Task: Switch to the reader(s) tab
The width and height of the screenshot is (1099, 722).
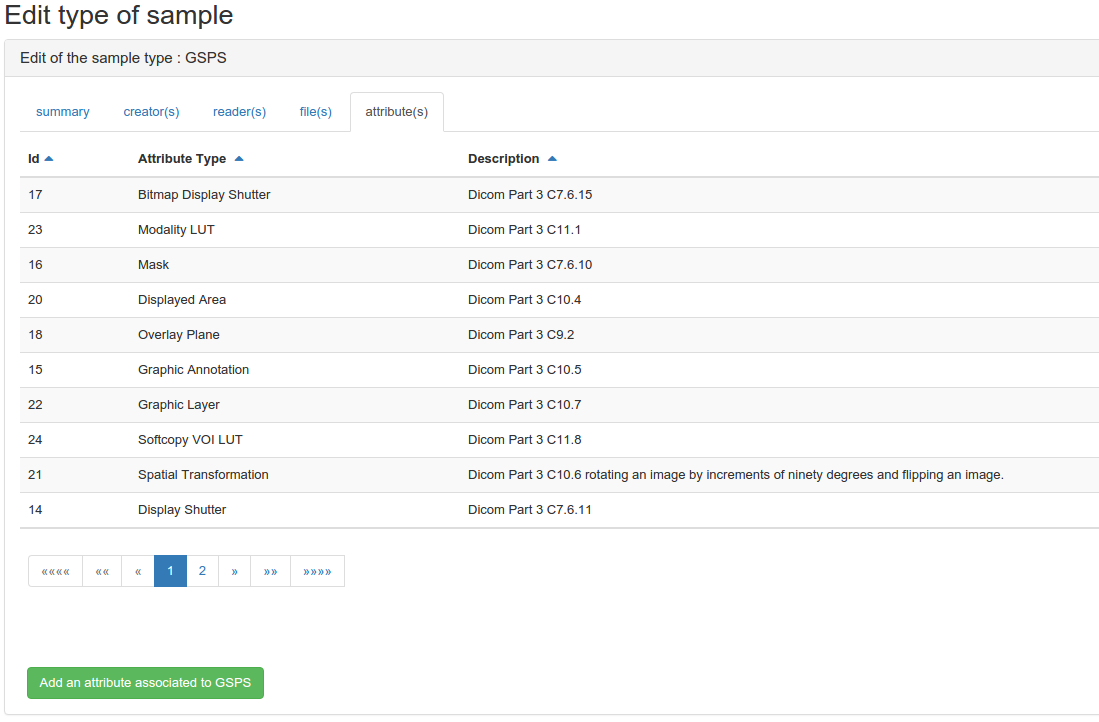Action: click(x=239, y=112)
